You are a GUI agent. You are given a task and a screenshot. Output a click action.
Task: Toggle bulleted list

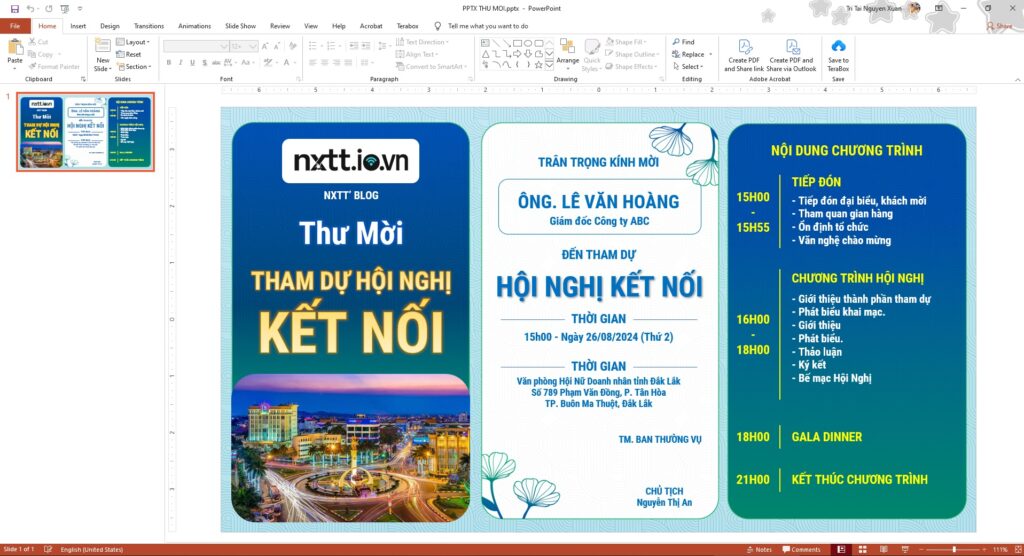coord(314,46)
